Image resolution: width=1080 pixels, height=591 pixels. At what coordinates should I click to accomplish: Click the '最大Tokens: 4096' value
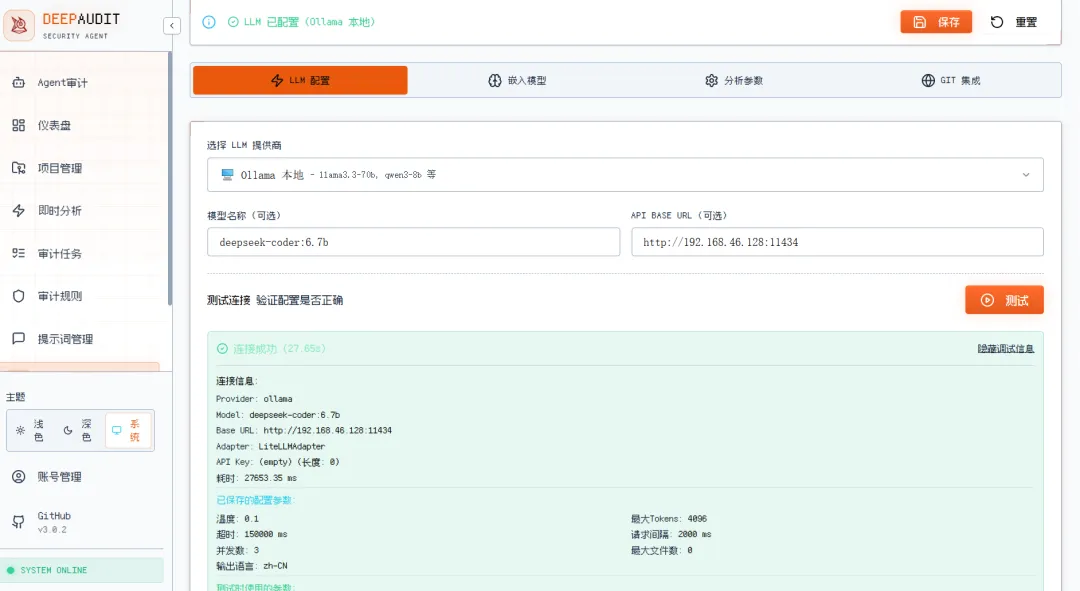pos(669,519)
